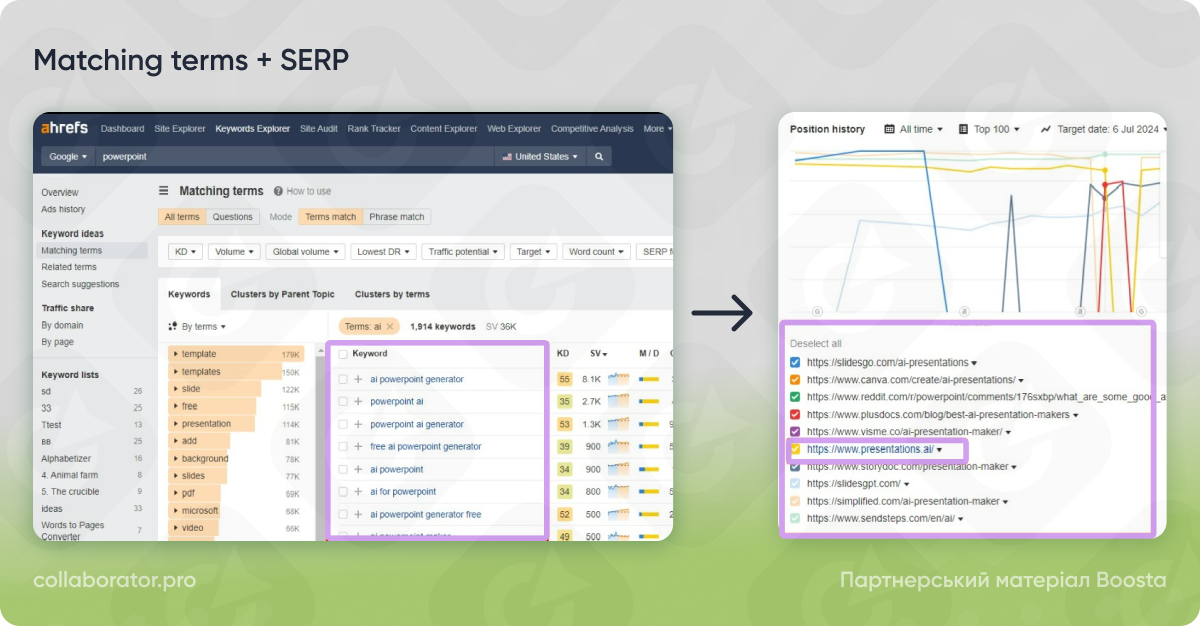Open the How to use help icon
1200x626 pixels.
[x=277, y=191]
